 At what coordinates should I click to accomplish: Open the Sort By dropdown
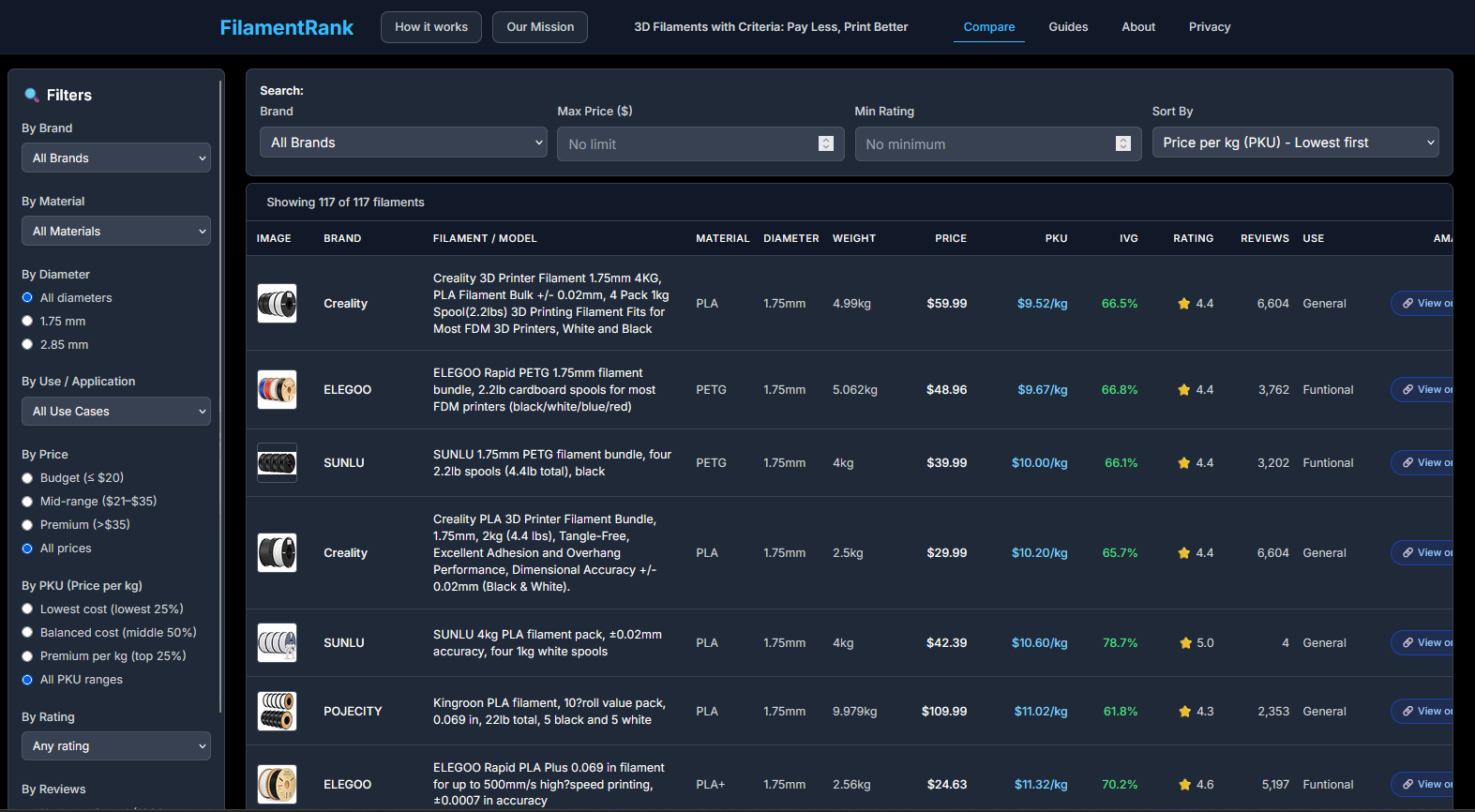[1295, 143]
